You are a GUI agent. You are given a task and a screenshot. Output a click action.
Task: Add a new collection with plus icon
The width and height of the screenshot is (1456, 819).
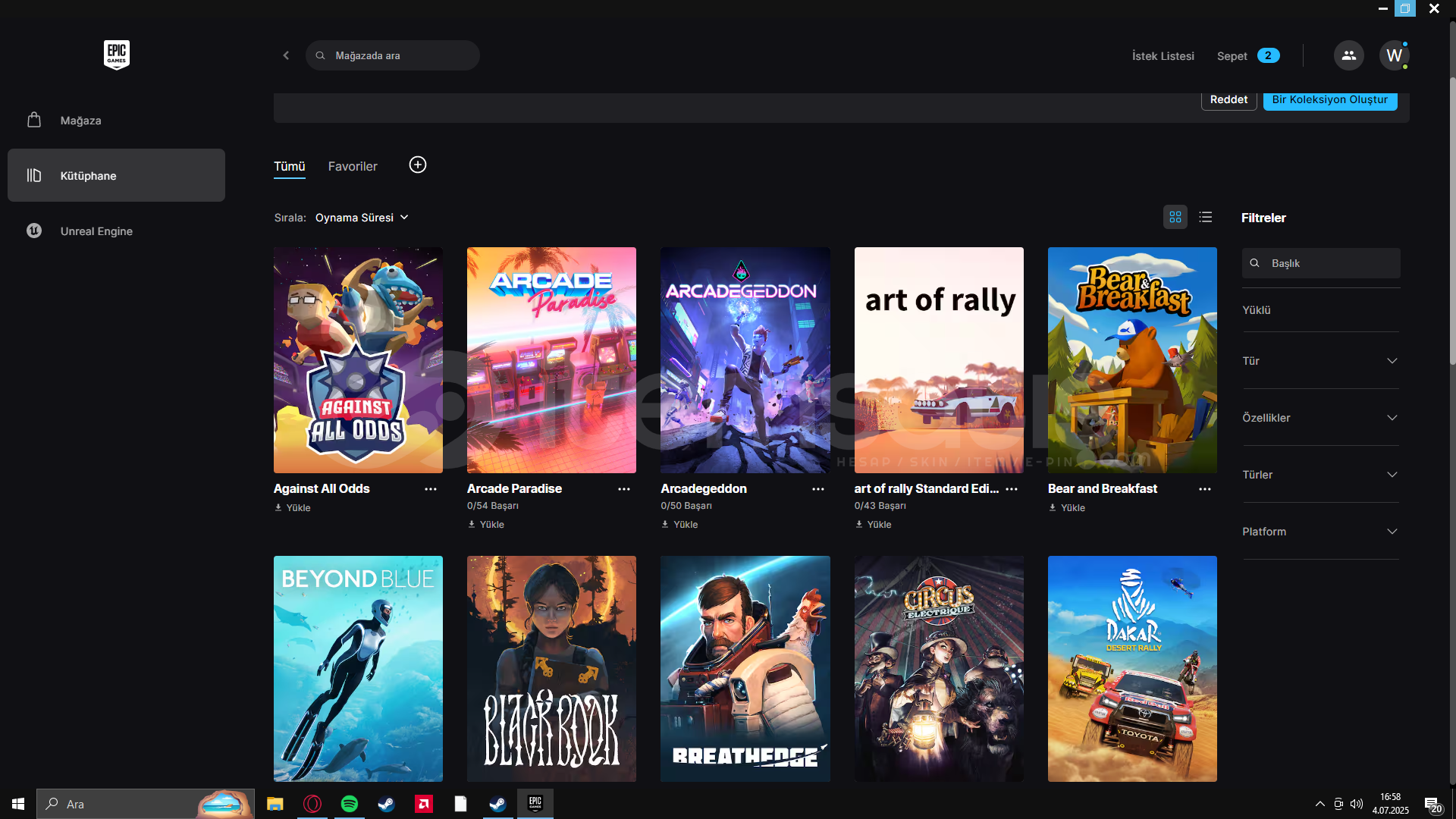click(x=418, y=165)
